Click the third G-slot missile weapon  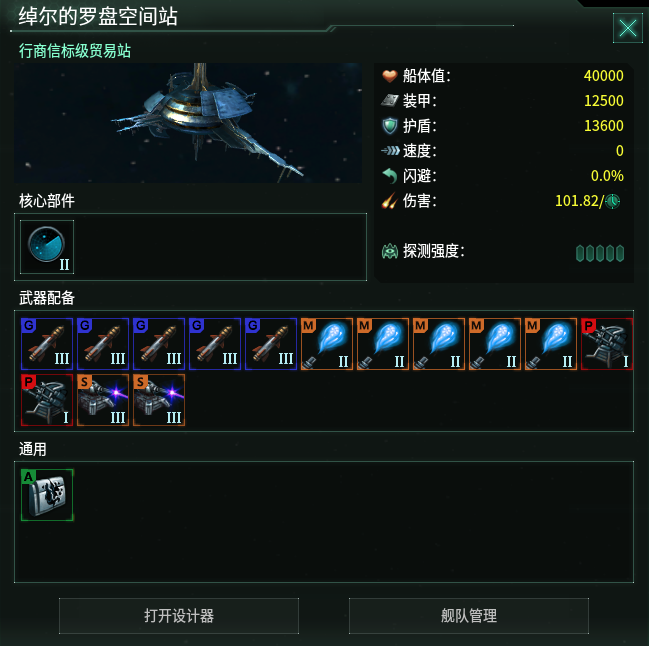[159, 344]
